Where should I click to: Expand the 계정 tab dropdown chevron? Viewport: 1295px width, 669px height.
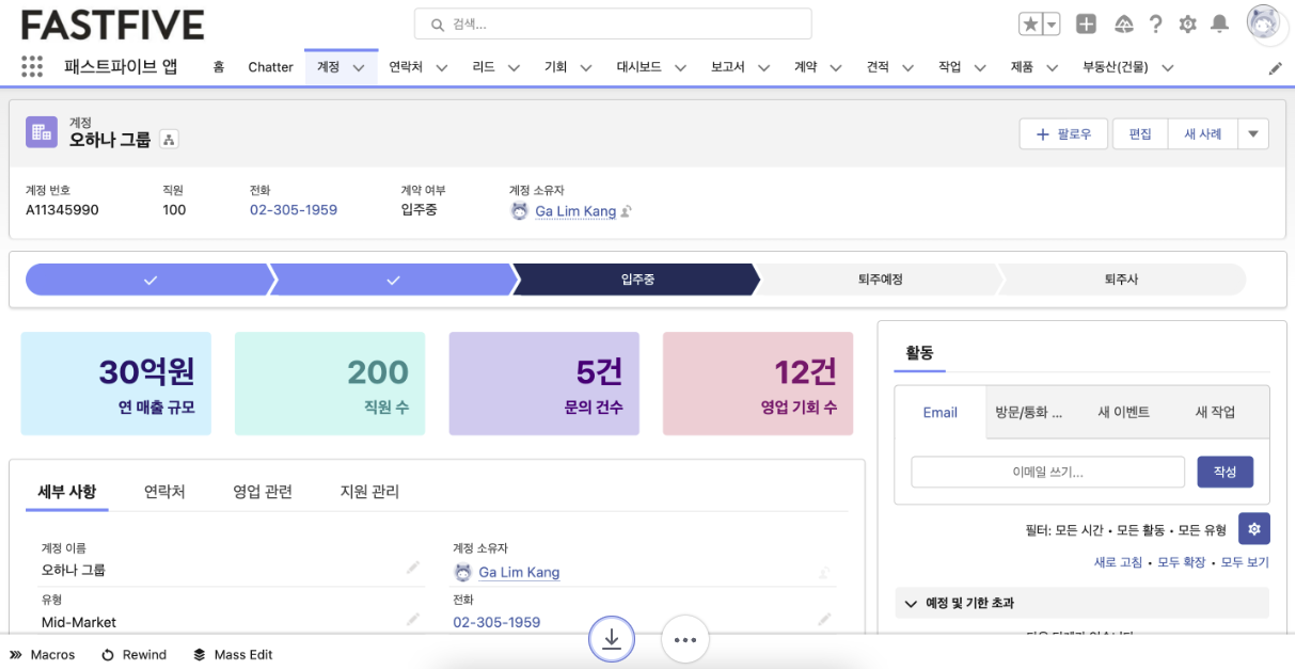pyautogui.click(x=359, y=68)
